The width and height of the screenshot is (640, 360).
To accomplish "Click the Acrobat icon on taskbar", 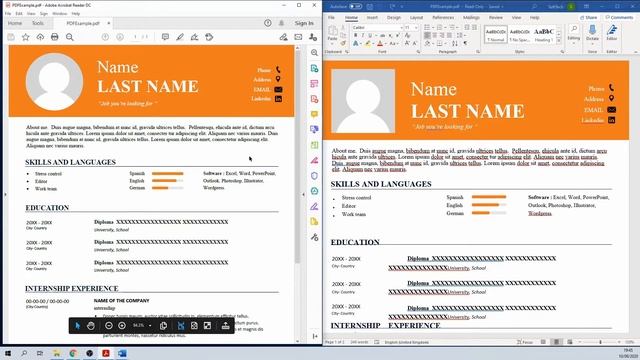I will click(106, 353).
